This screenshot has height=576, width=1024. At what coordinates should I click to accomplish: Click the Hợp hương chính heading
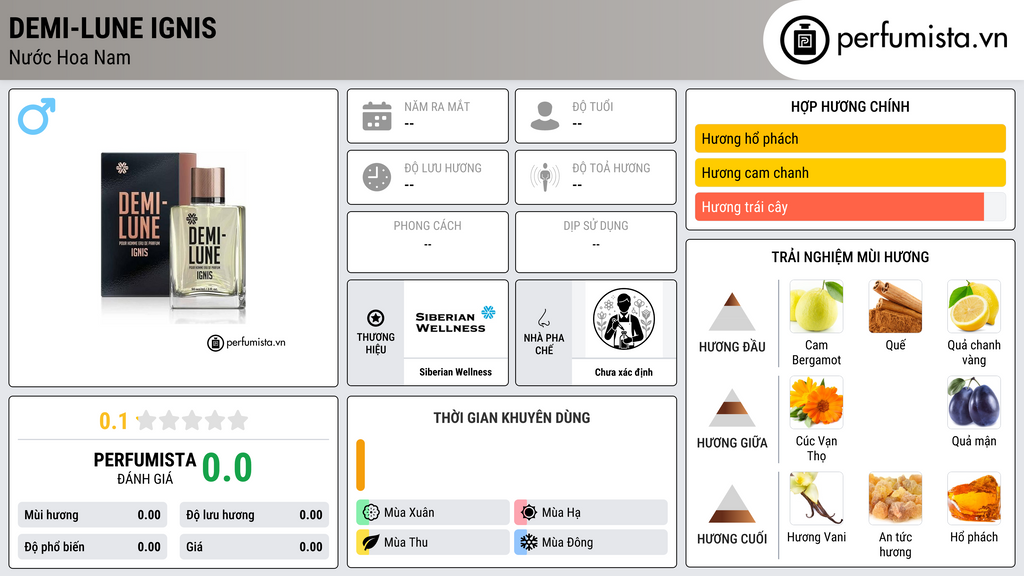tap(850, 106)
